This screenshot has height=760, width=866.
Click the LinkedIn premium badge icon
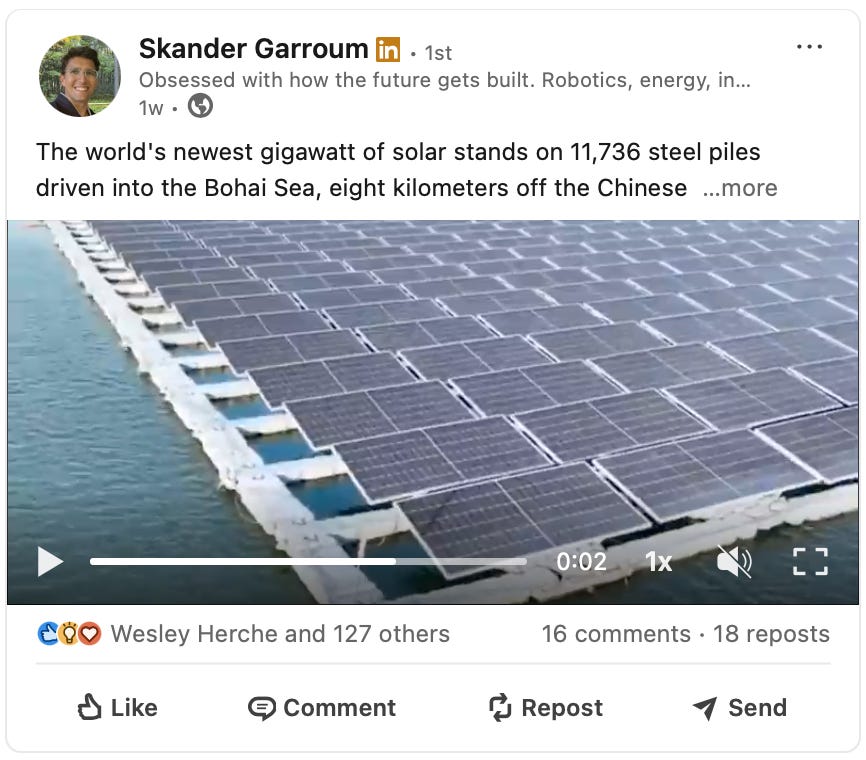point(388,50)
